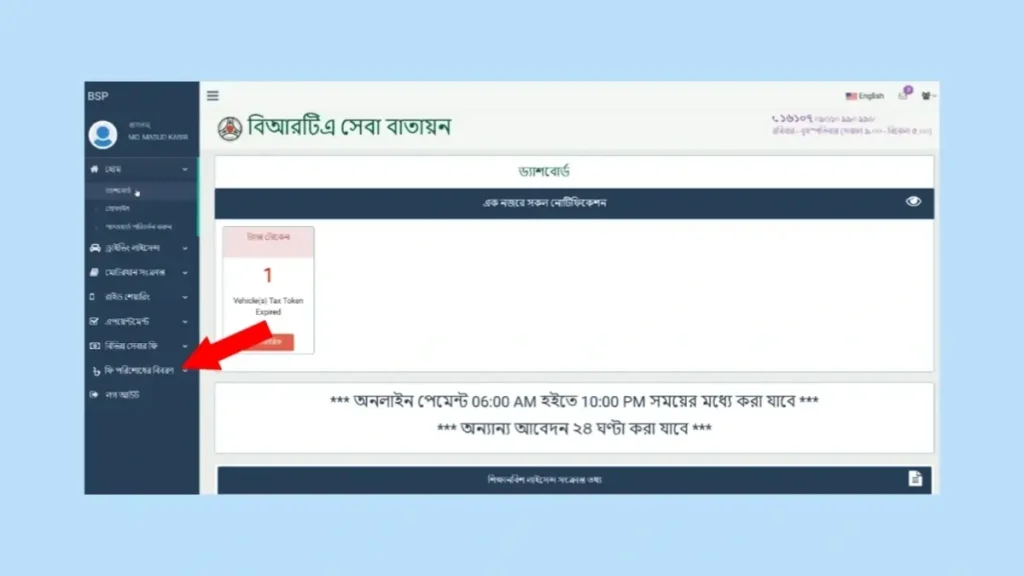Open the notifications envelope icon with badge
1024x576 pixels.
point(904,95)
